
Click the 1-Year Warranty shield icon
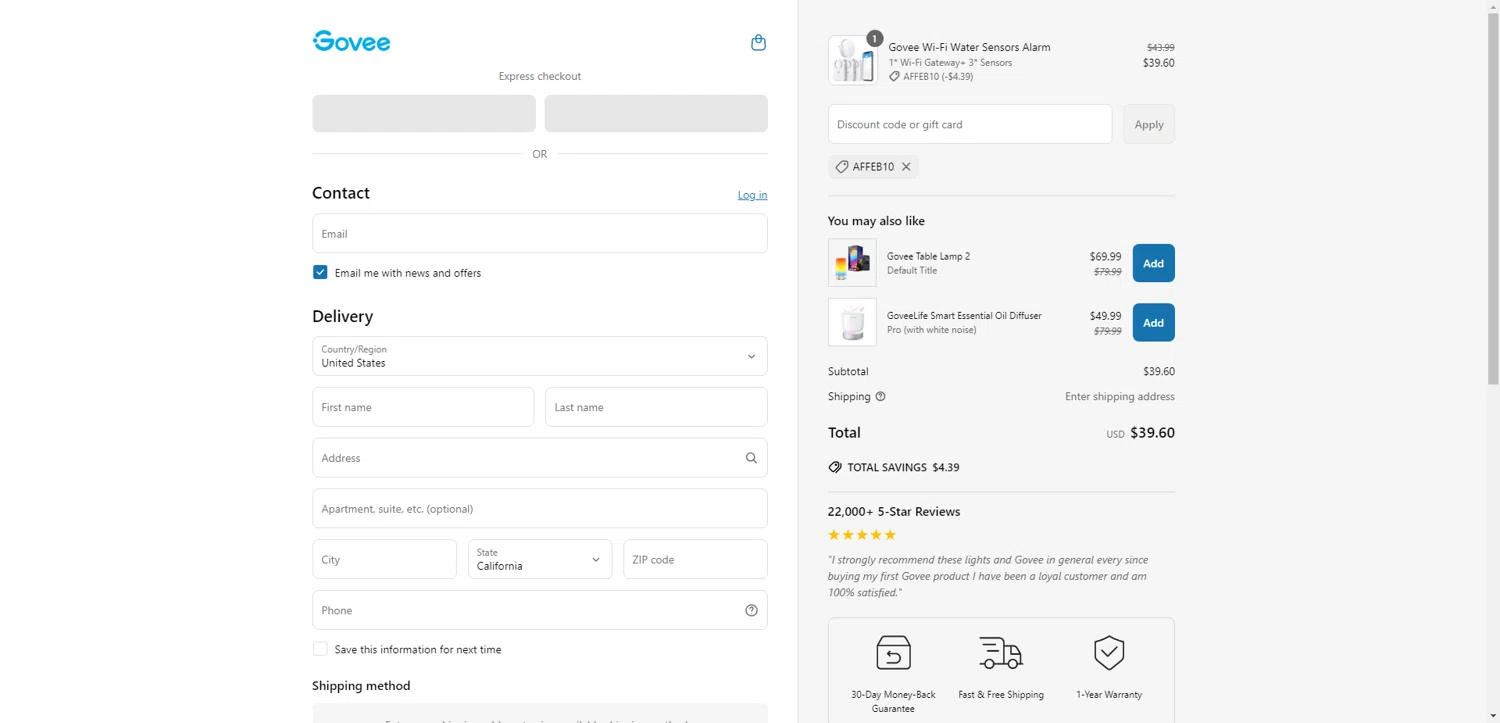pyautogui.click(x=1109, y=653)
